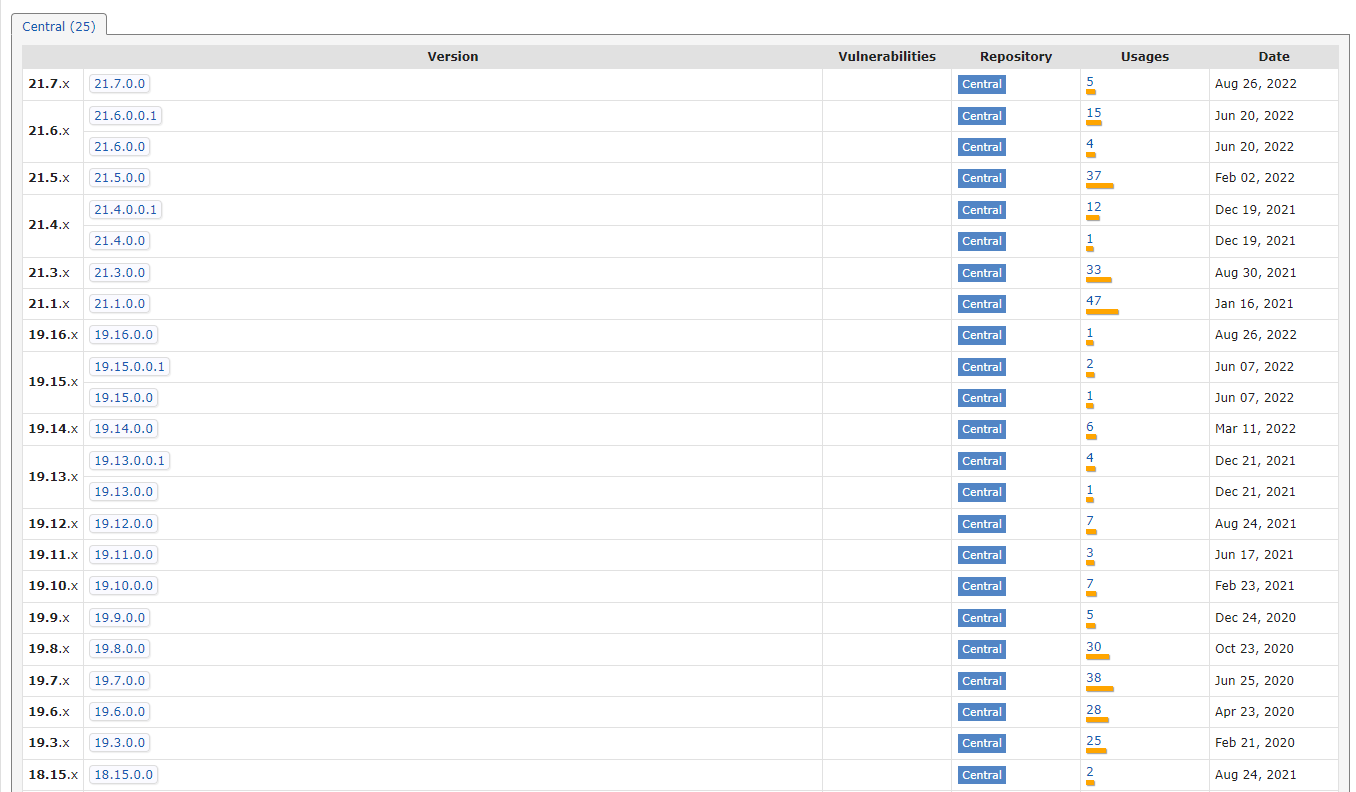Open version 18.15.0.0 link

point(124,775)
